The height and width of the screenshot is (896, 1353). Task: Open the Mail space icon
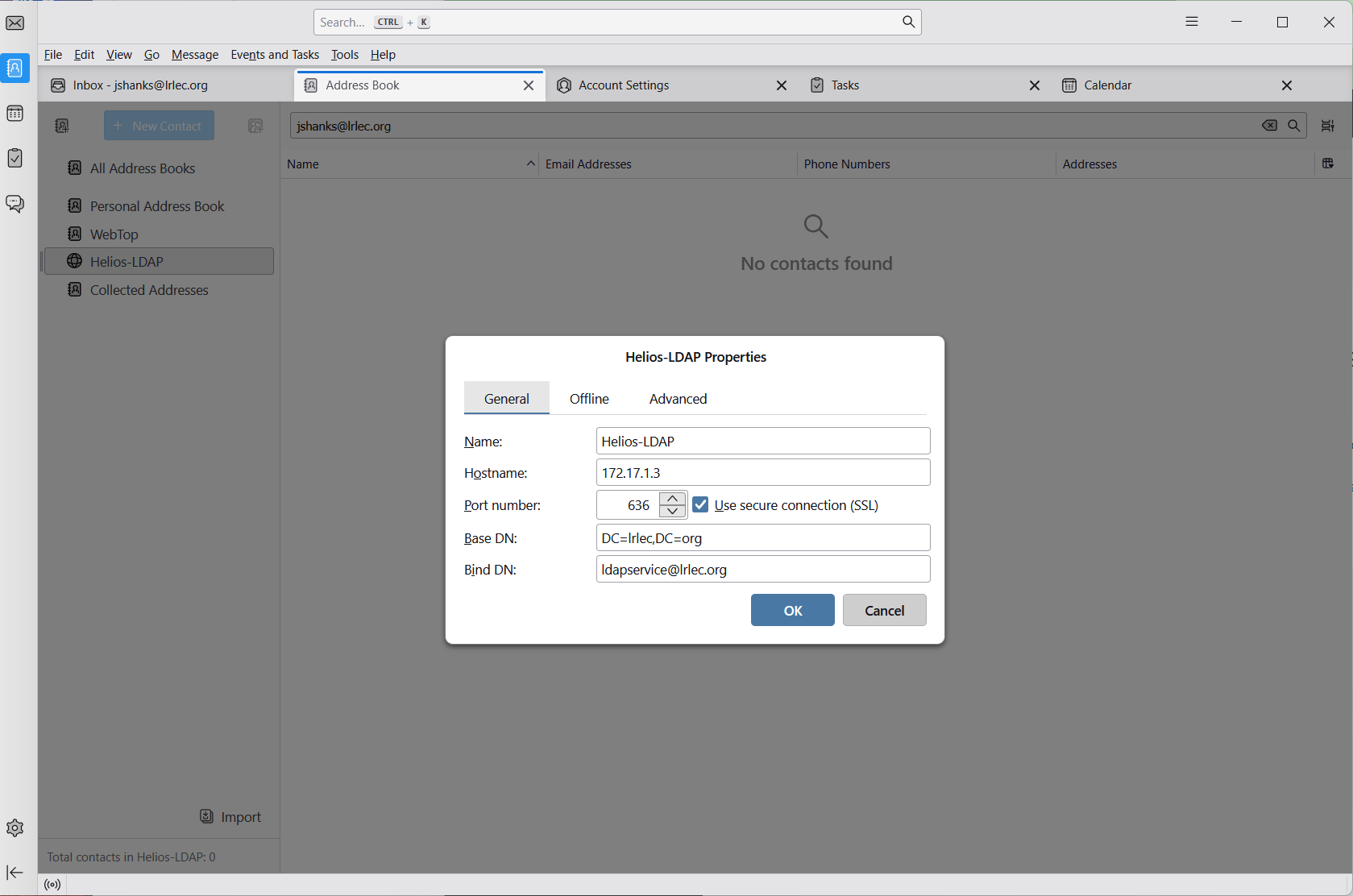15,23
